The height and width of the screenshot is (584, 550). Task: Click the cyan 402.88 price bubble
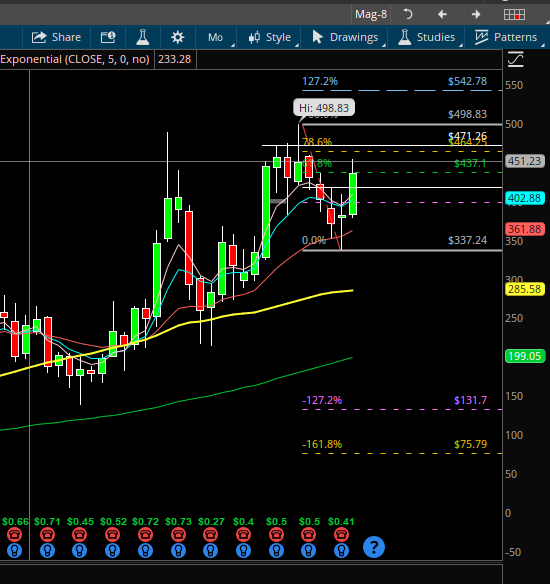click(525, 198)
